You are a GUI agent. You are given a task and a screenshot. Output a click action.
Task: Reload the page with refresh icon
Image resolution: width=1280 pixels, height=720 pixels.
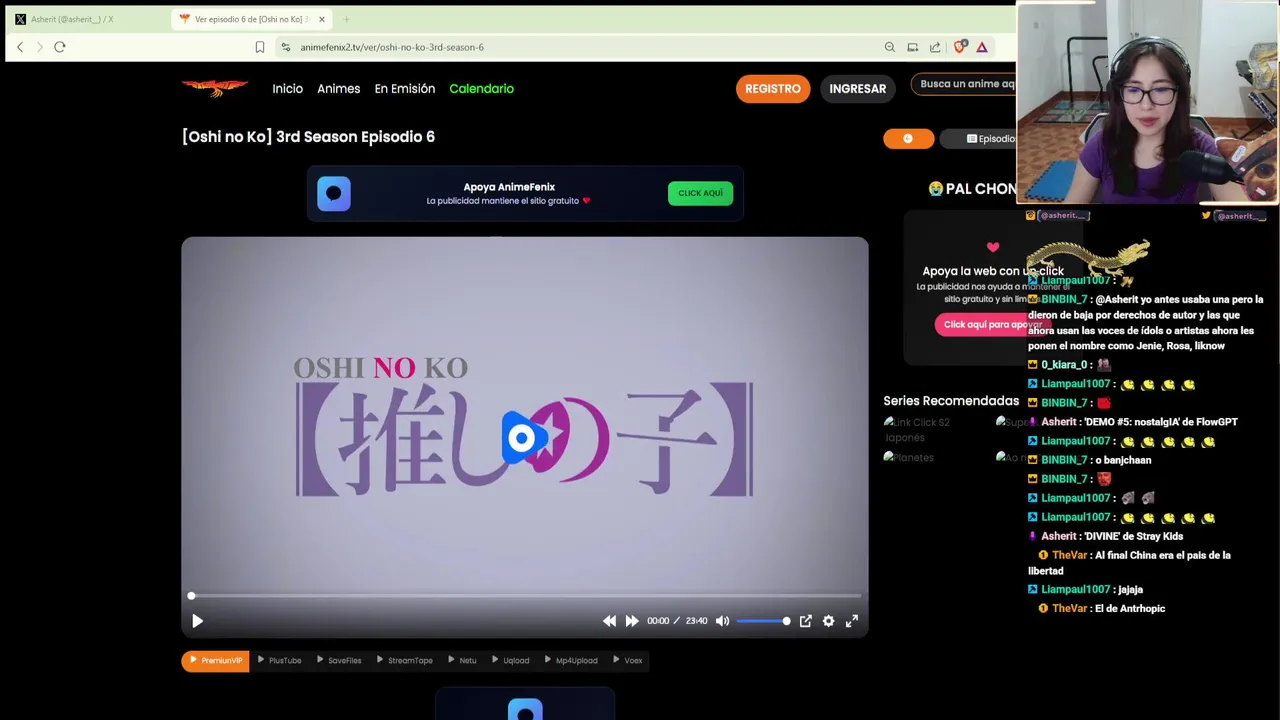coord(60,47)
